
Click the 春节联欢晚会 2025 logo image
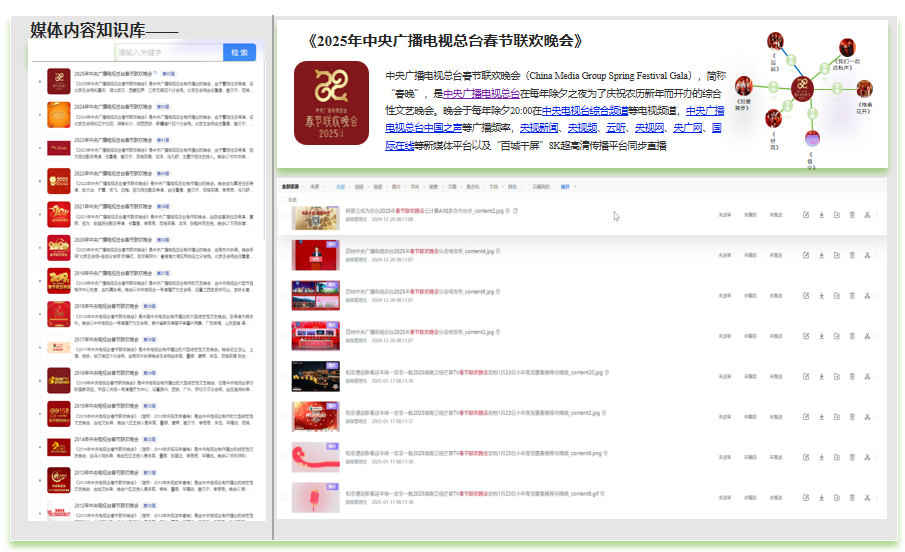pyautogui.click(x=331, y=103)
